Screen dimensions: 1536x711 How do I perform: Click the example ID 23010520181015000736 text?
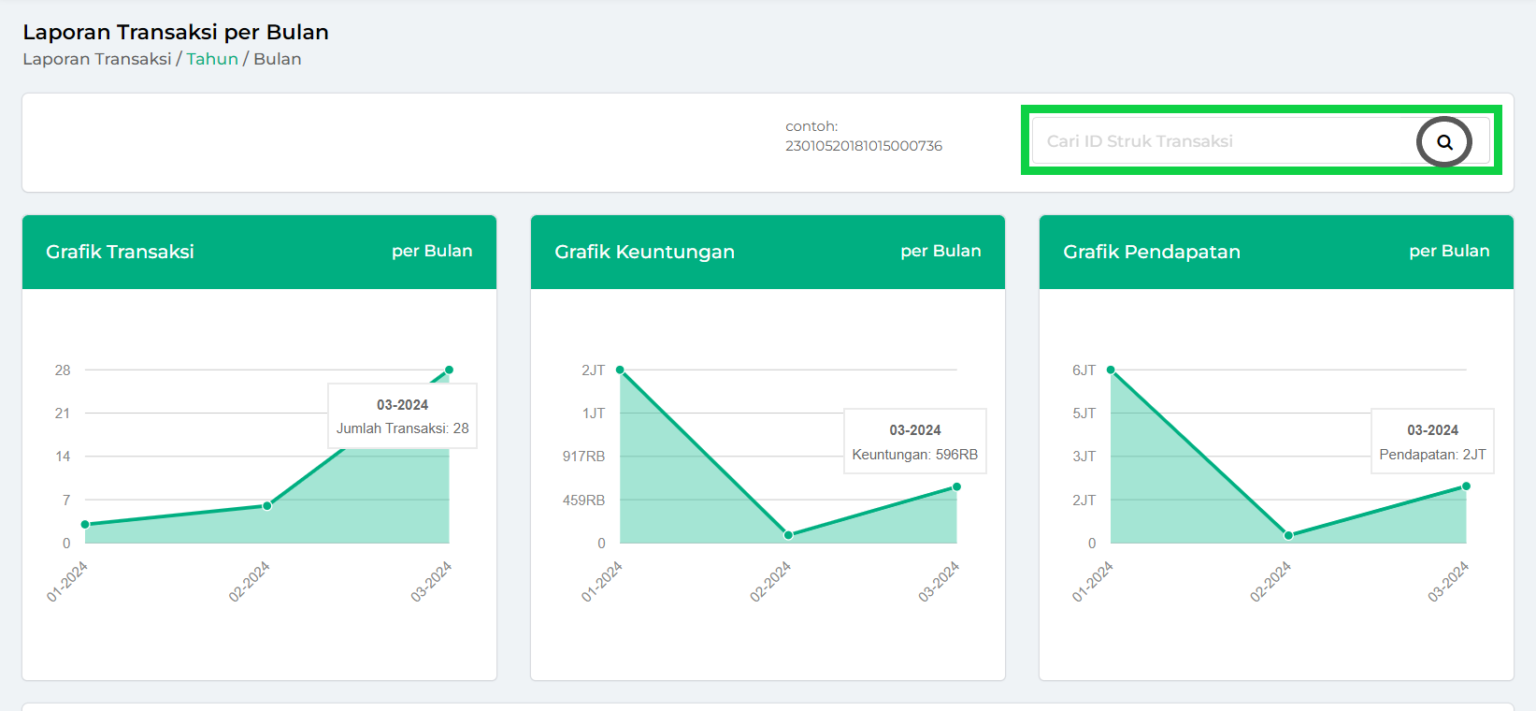click(x=863, y=146)
